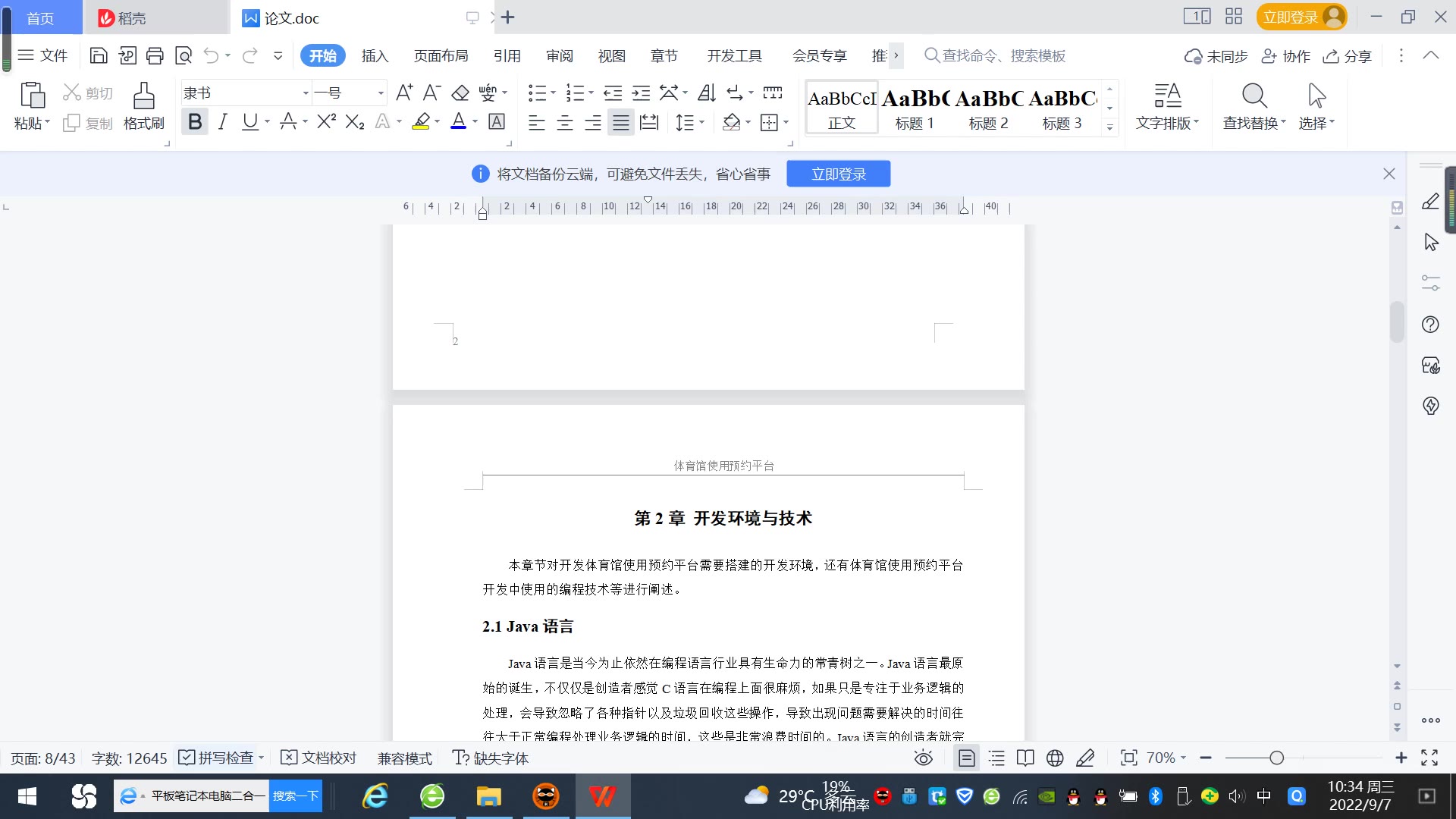Click the Format Painter brush

click(143, 106)
